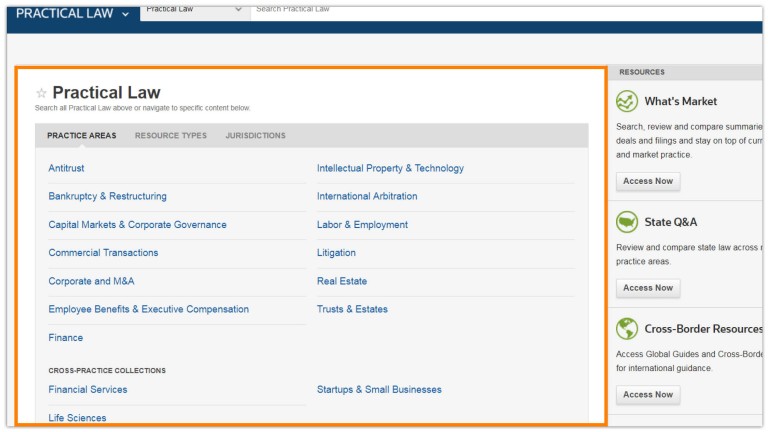Open the Practical Law search scope dropdown

[195, 10]
